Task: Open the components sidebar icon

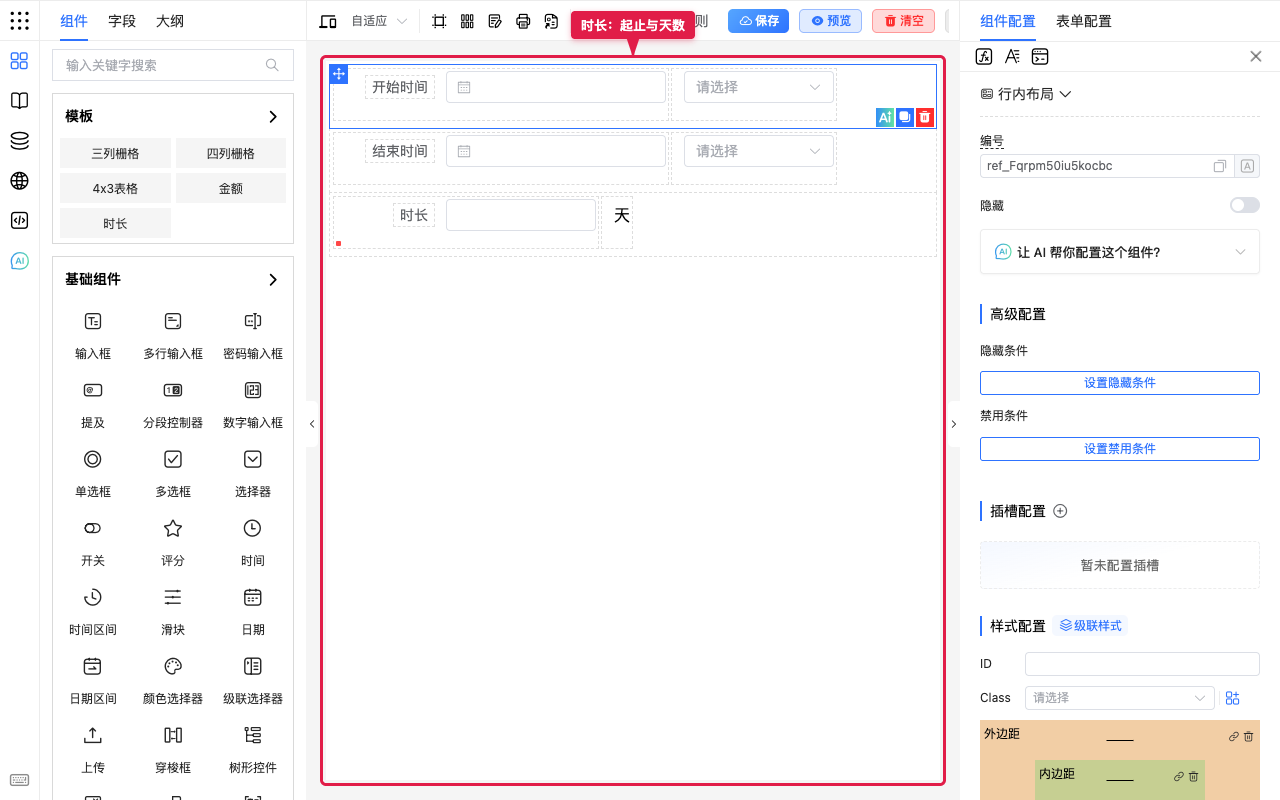Action: point(19,61)
